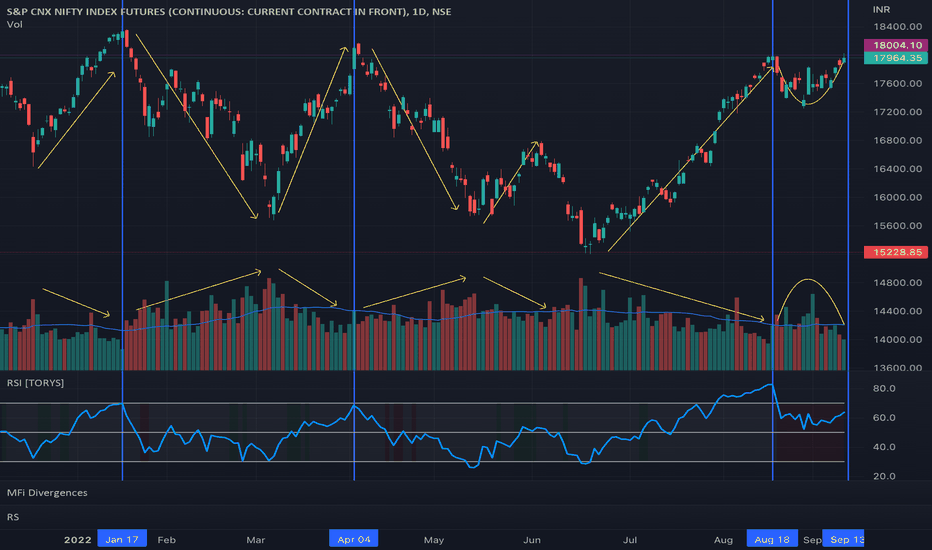Click the 14000.00 price axis value
932x550 pixels.
click(x=898, y=340)
